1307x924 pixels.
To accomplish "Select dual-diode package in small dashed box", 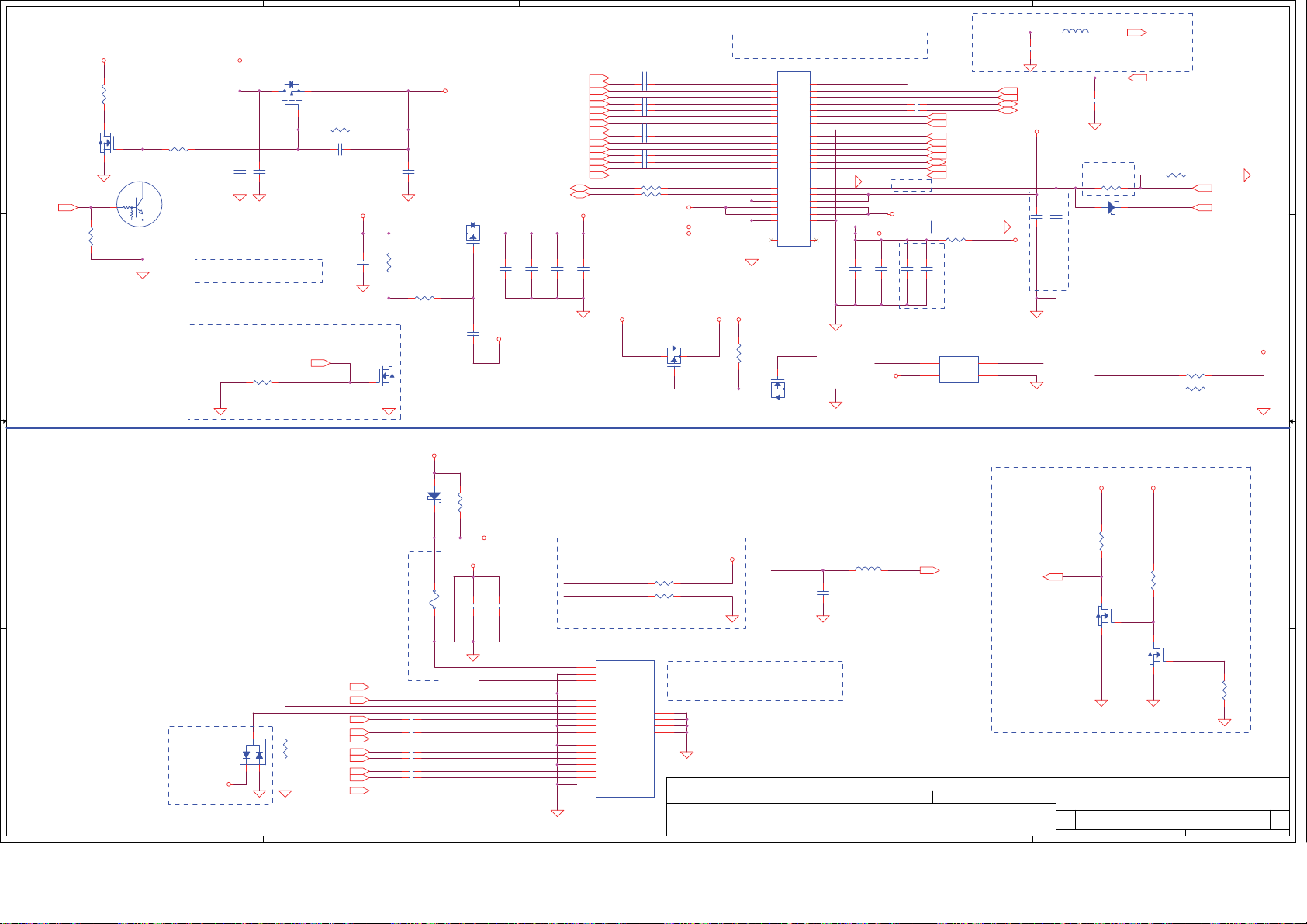I will pos(253,752).
